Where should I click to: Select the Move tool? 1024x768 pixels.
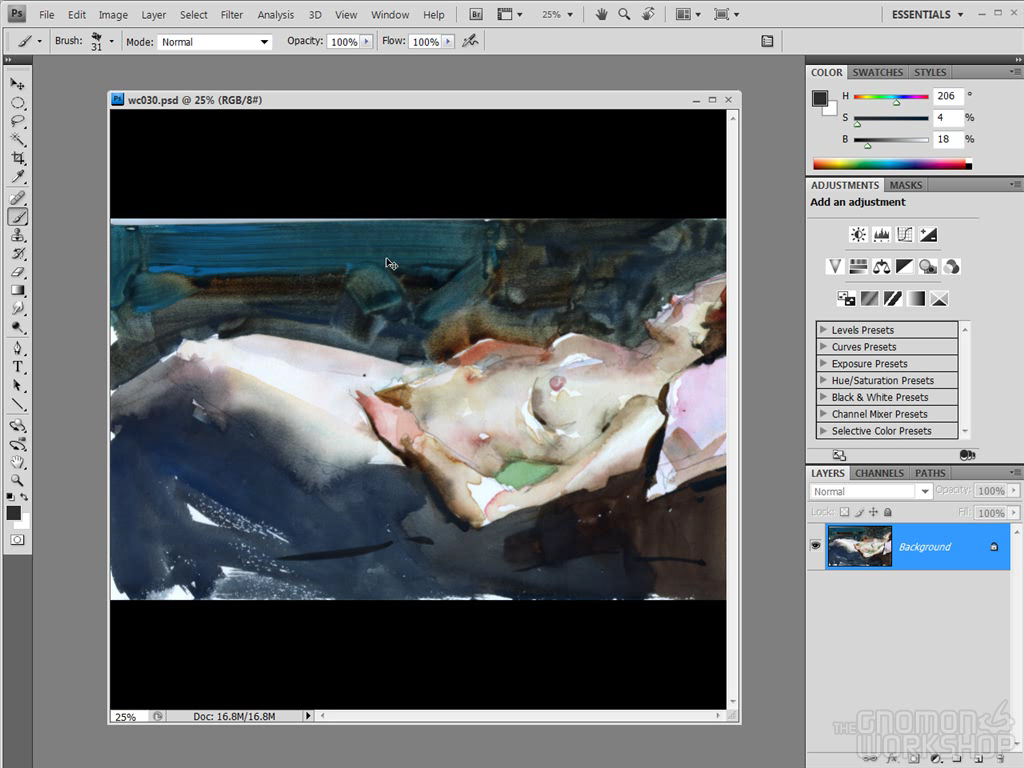(x=18, y=84)
